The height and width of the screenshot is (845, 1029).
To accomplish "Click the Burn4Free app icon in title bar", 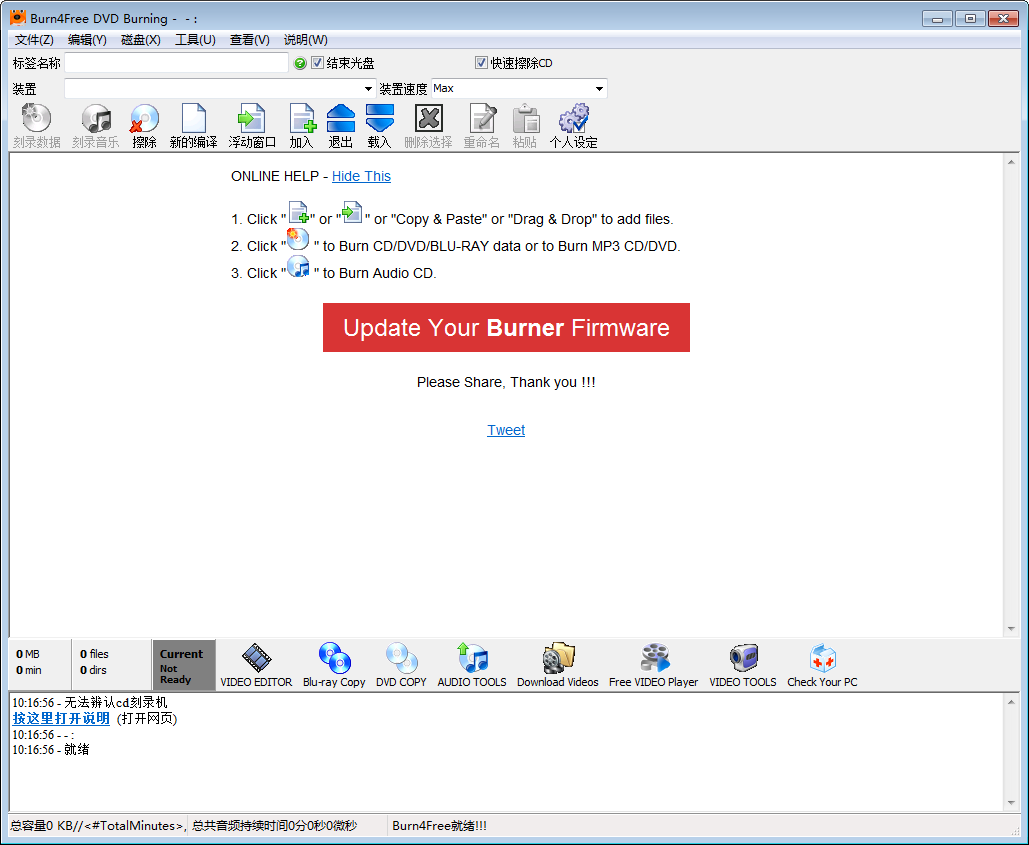I will (x=18, y=18).
